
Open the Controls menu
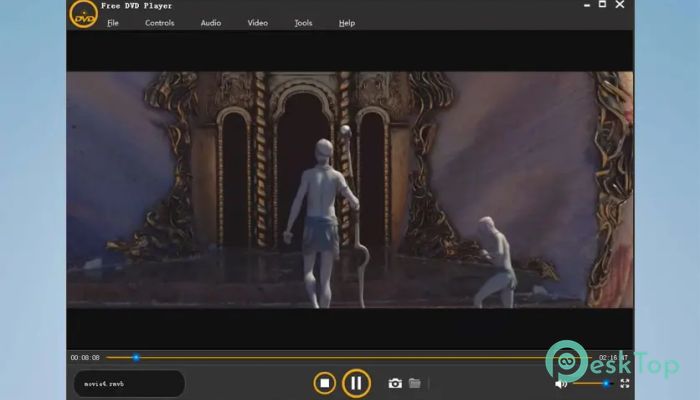click(x=159, y=23)
